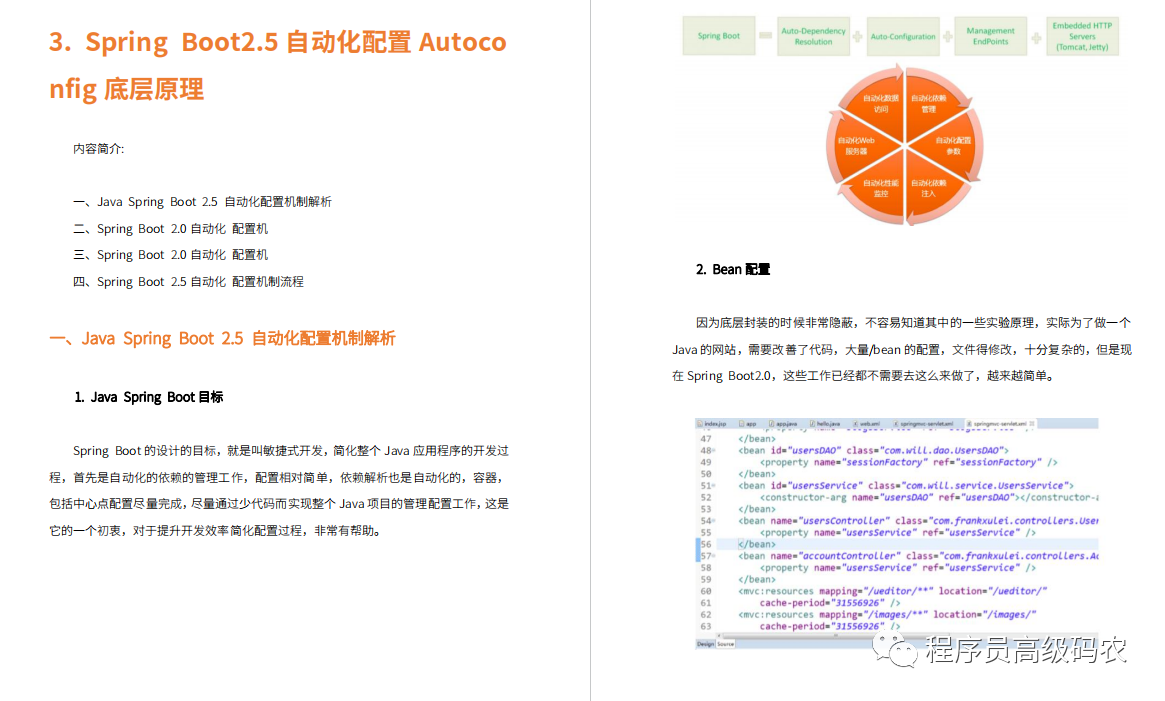Click the '二、Spring Boot 2.0 自动化 配置机' list item
1165x701 pixels.
pos(170,228)
